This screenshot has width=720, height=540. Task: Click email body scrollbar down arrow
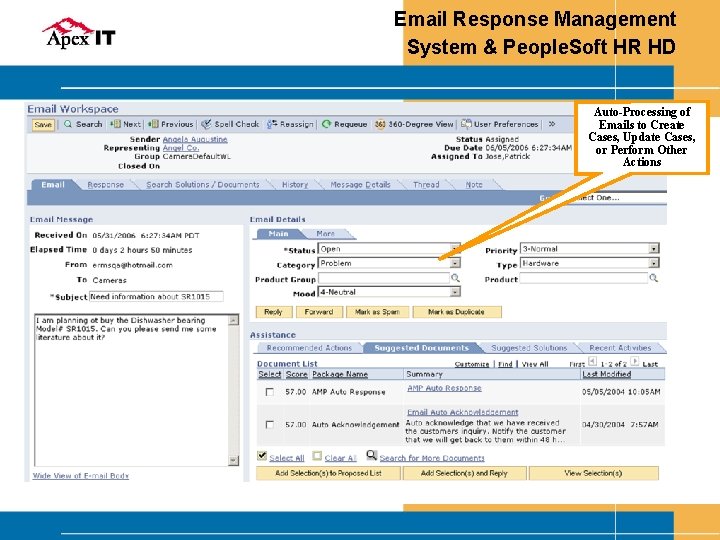233,460
